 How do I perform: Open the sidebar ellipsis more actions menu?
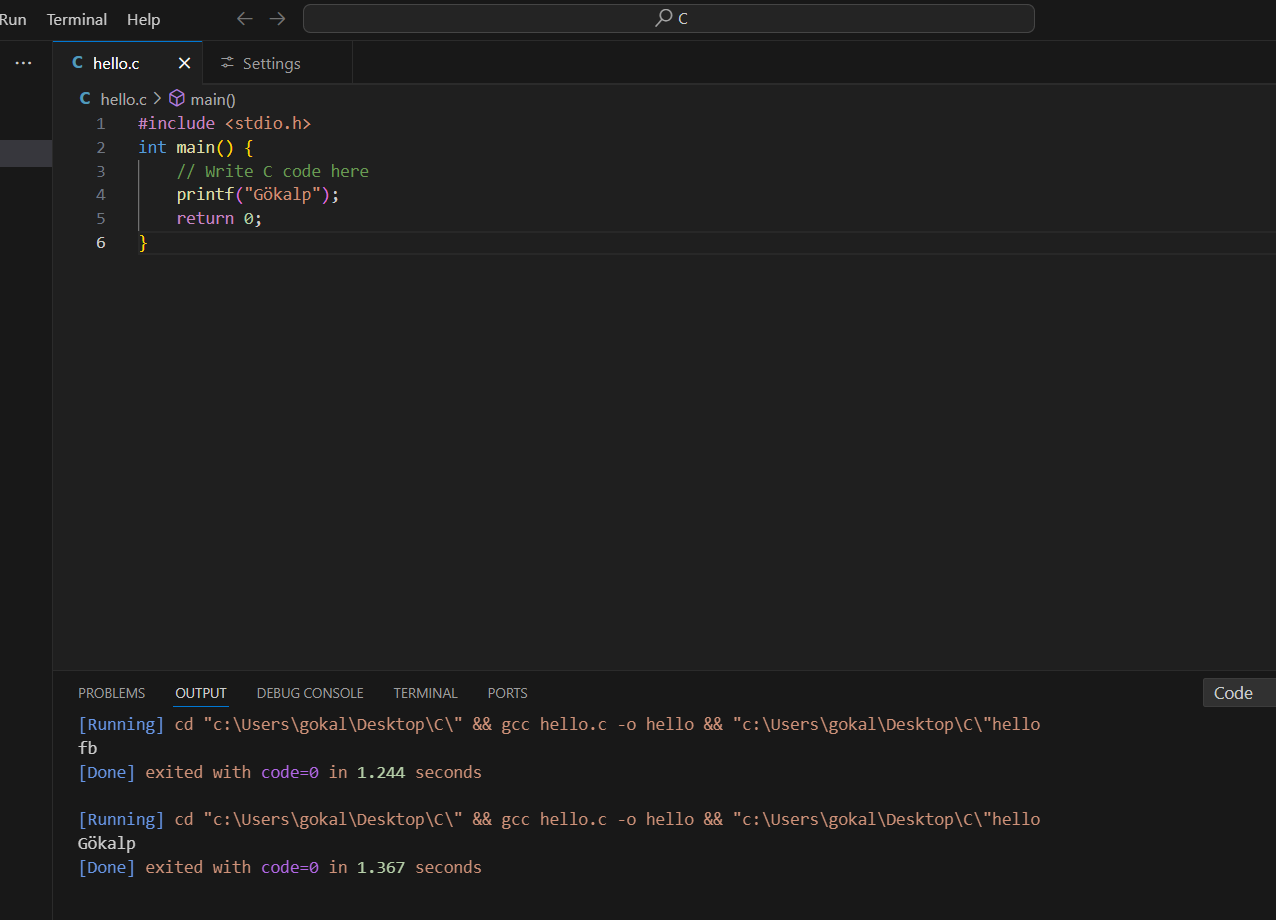pyautogui.click(x=23, y=63)
